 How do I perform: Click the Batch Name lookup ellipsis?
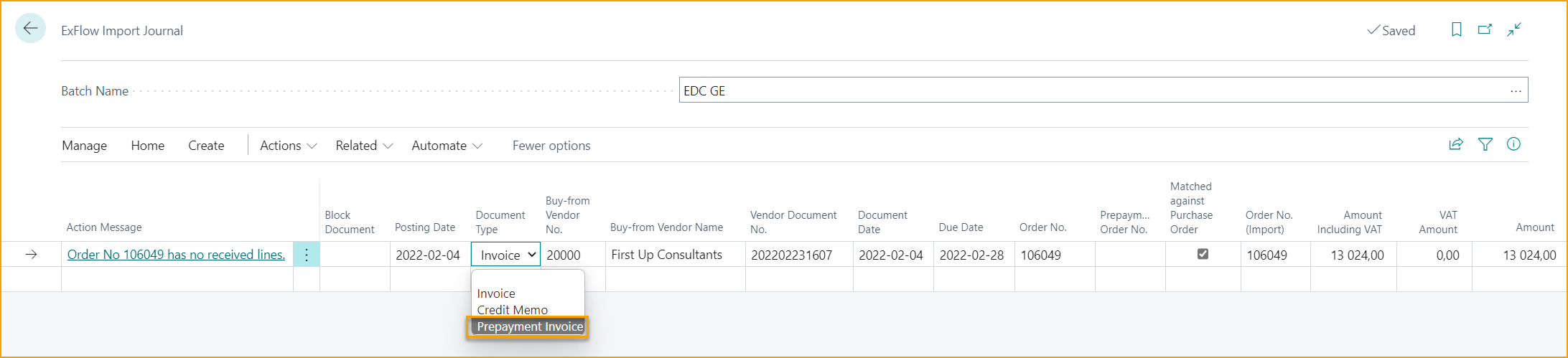click(1516, 91)
